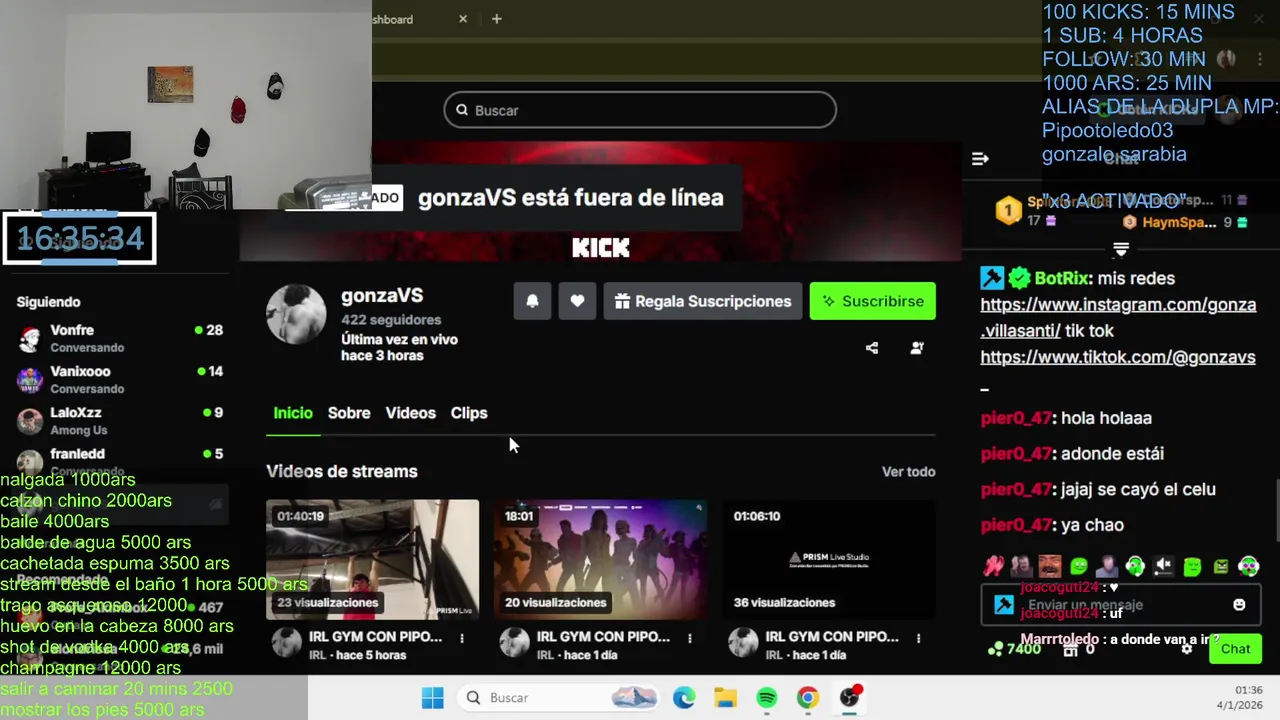Click the report user icon next to share
The height and width of the screenshot is (720, 1280).
(917, 348)
